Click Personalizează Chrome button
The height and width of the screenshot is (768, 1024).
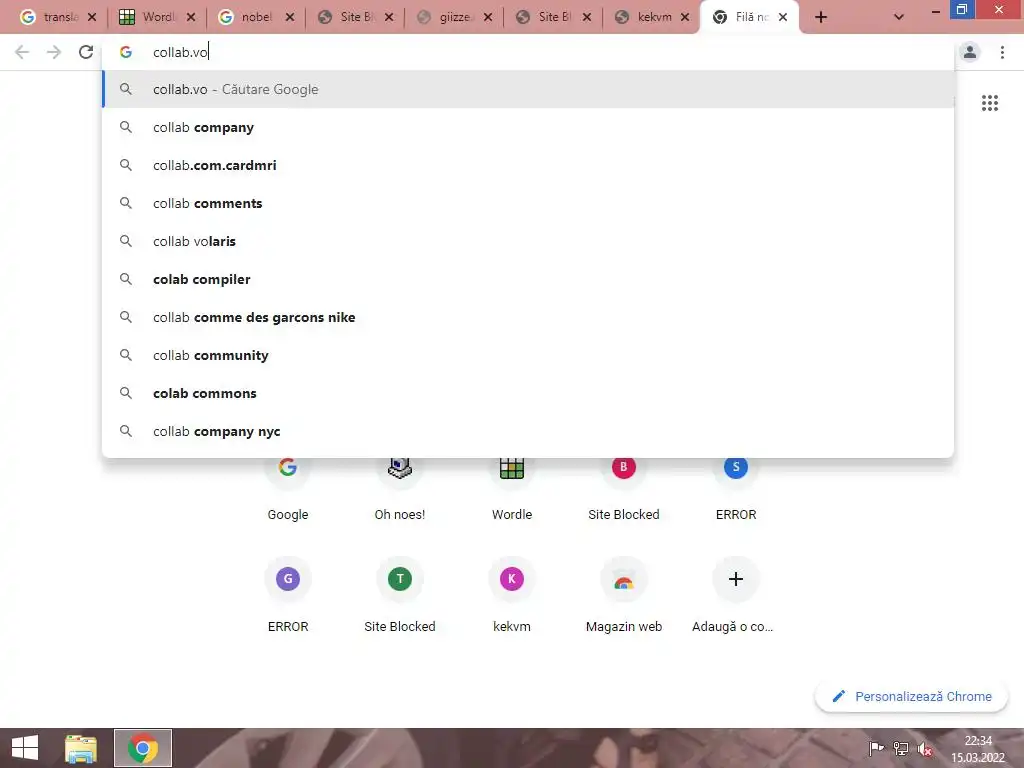[912, 696]
